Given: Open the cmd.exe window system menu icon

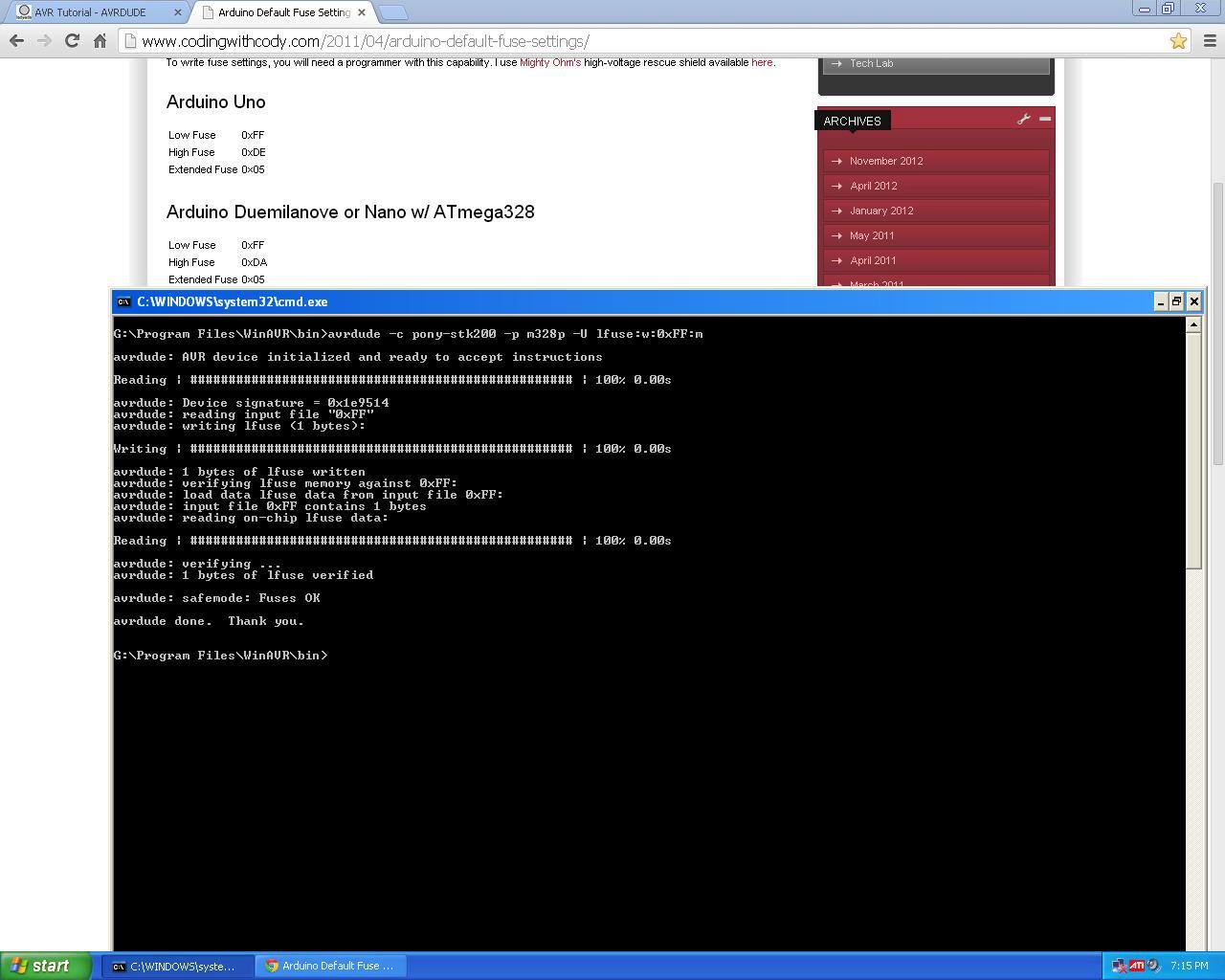Looking at the screenshot, I should 123,301.
